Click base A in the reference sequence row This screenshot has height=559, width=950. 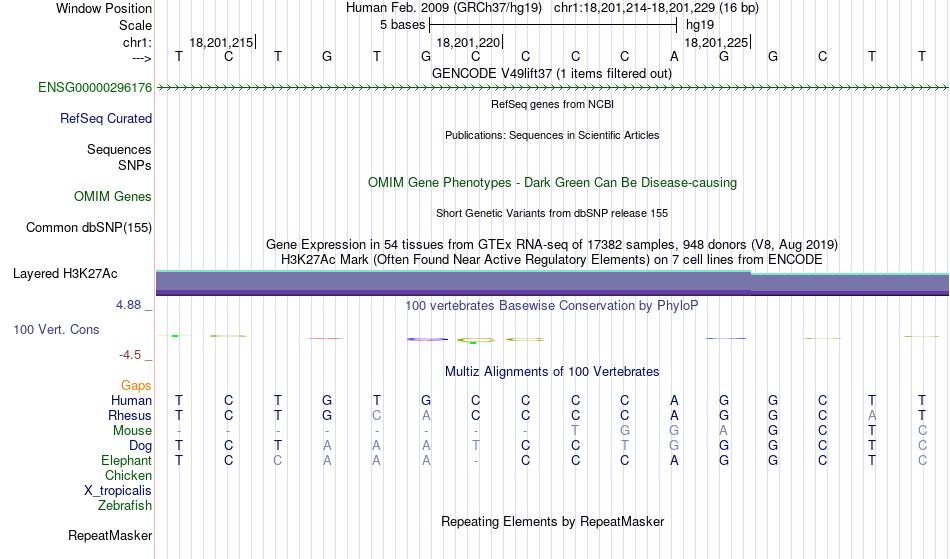coord(674,57)
